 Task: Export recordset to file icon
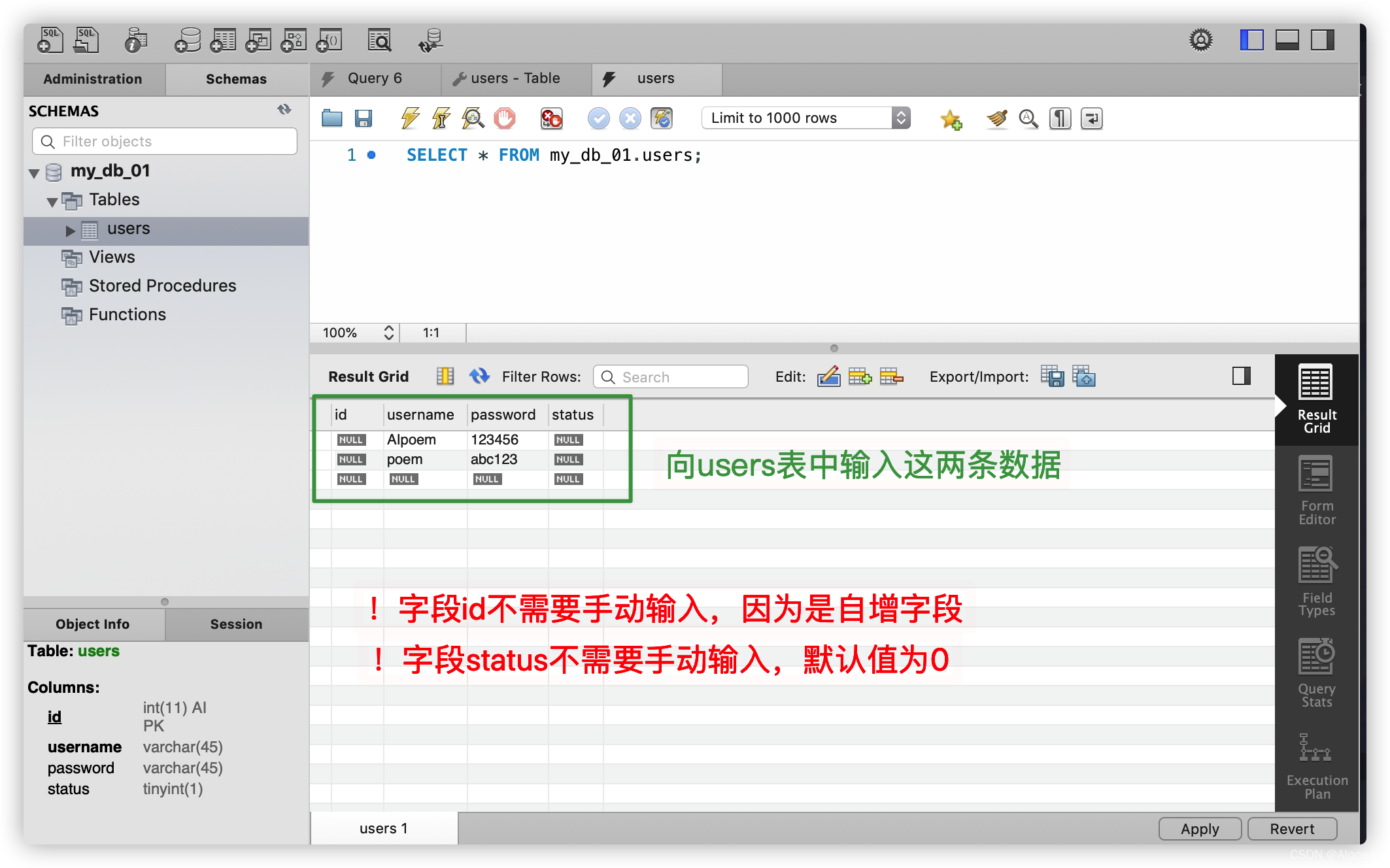(1052, 376)
